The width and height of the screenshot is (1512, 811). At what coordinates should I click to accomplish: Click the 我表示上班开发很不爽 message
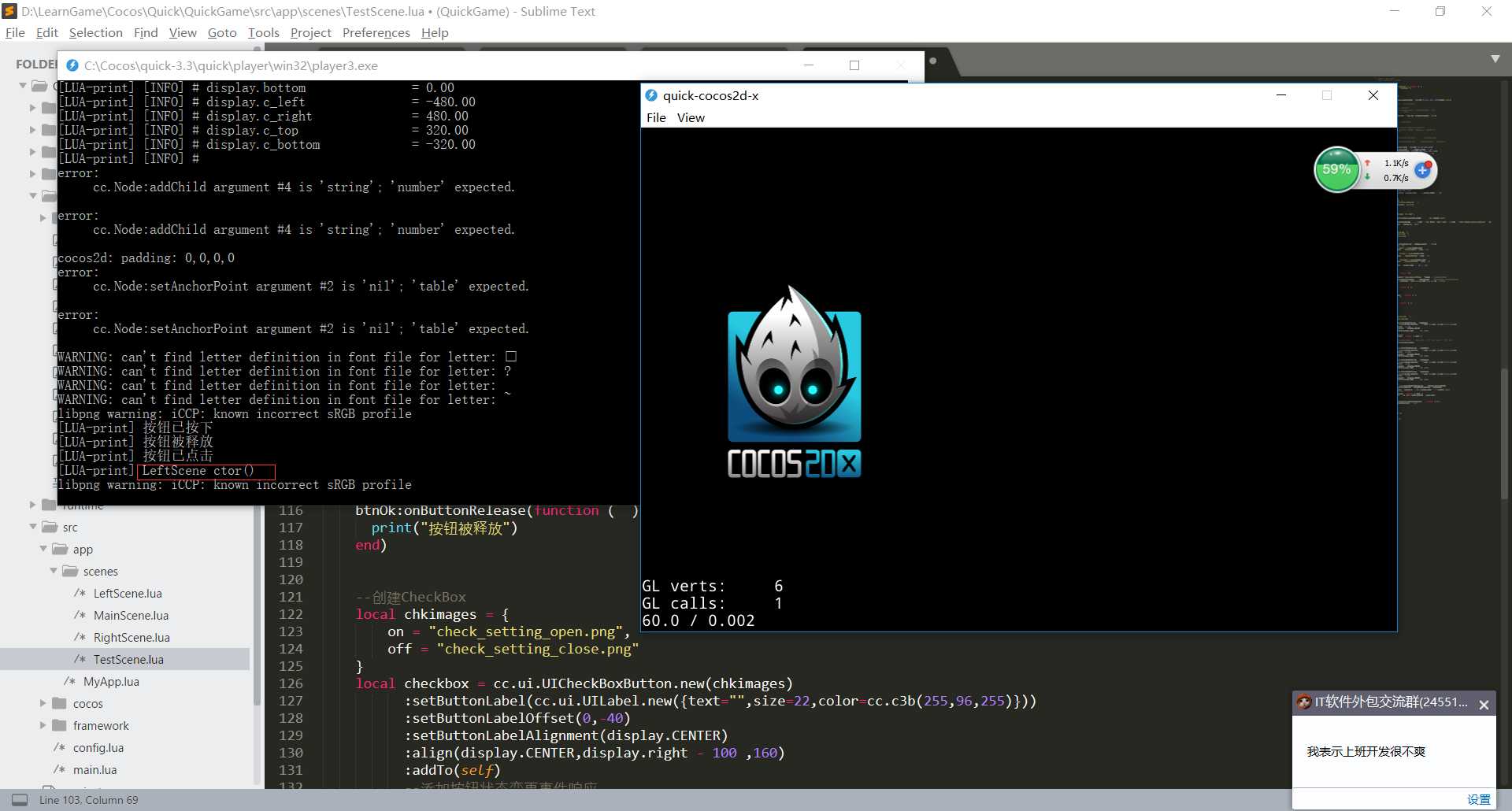(1366, 751)
